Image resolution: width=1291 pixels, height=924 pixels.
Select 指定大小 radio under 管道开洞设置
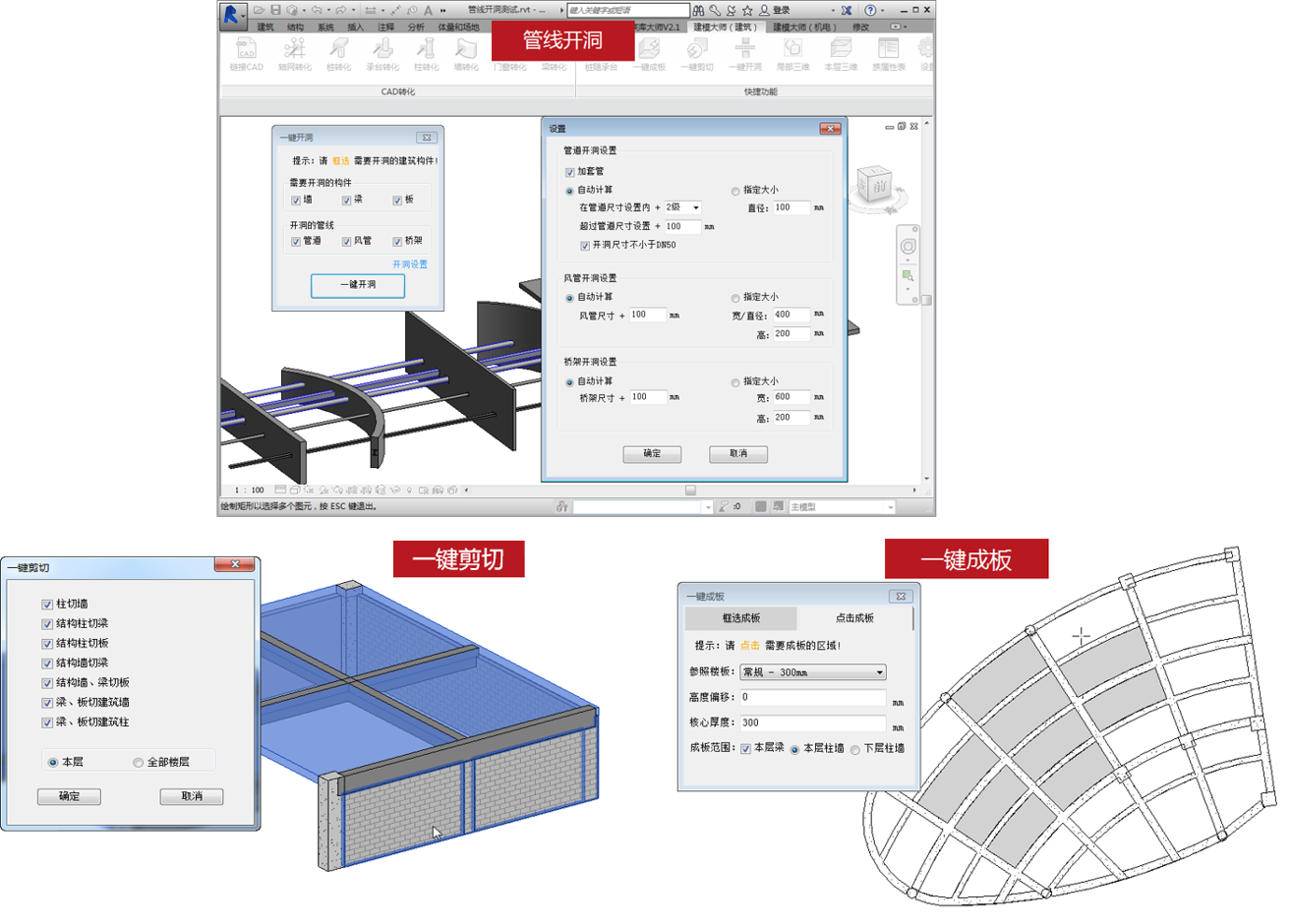pos(735,191)
